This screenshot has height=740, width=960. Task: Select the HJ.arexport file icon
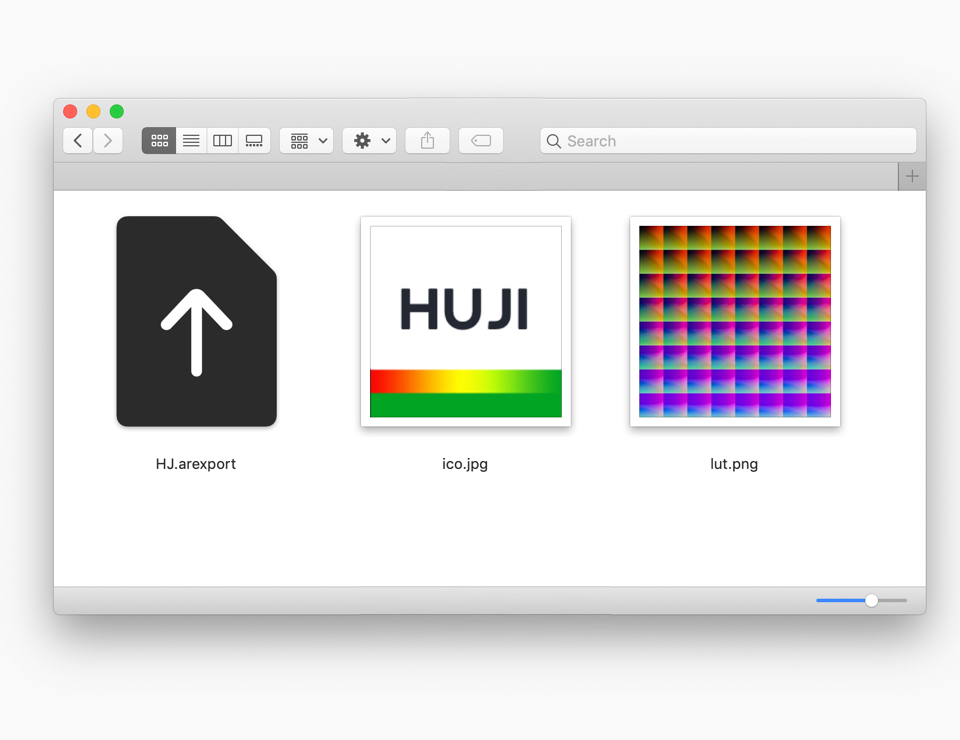(197, 321)
